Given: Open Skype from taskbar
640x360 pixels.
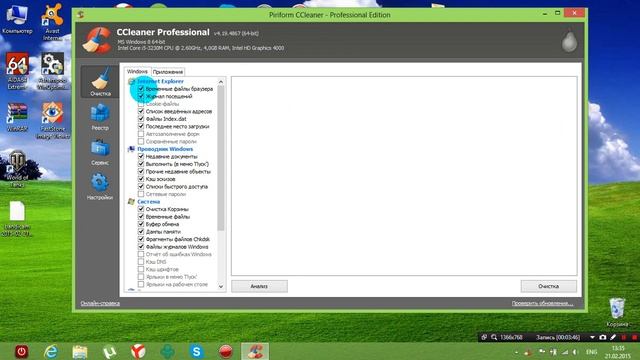Looking at the screenshot, I should coord(196,351).
